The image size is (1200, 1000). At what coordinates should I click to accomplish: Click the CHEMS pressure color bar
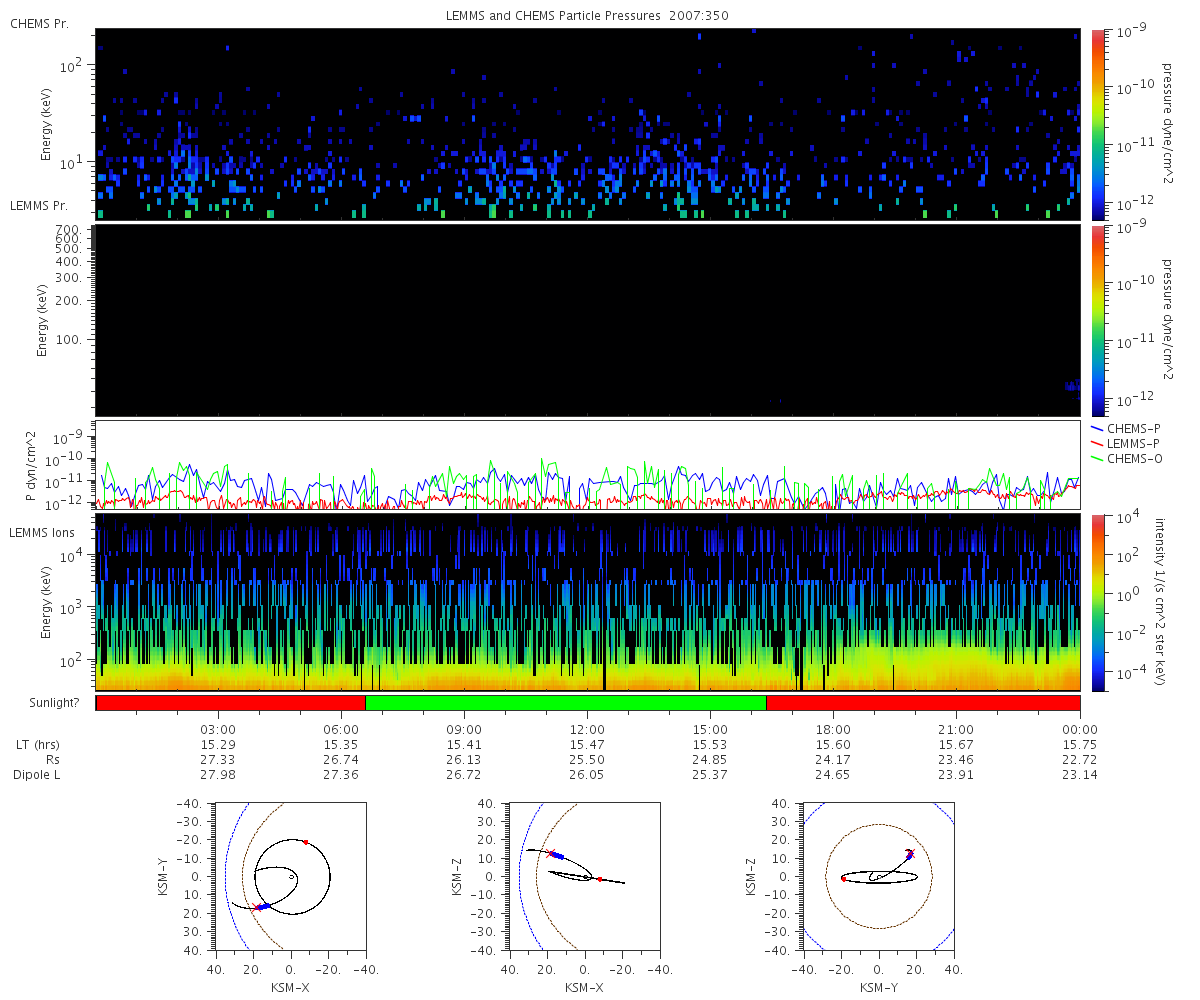point(1097,124)
